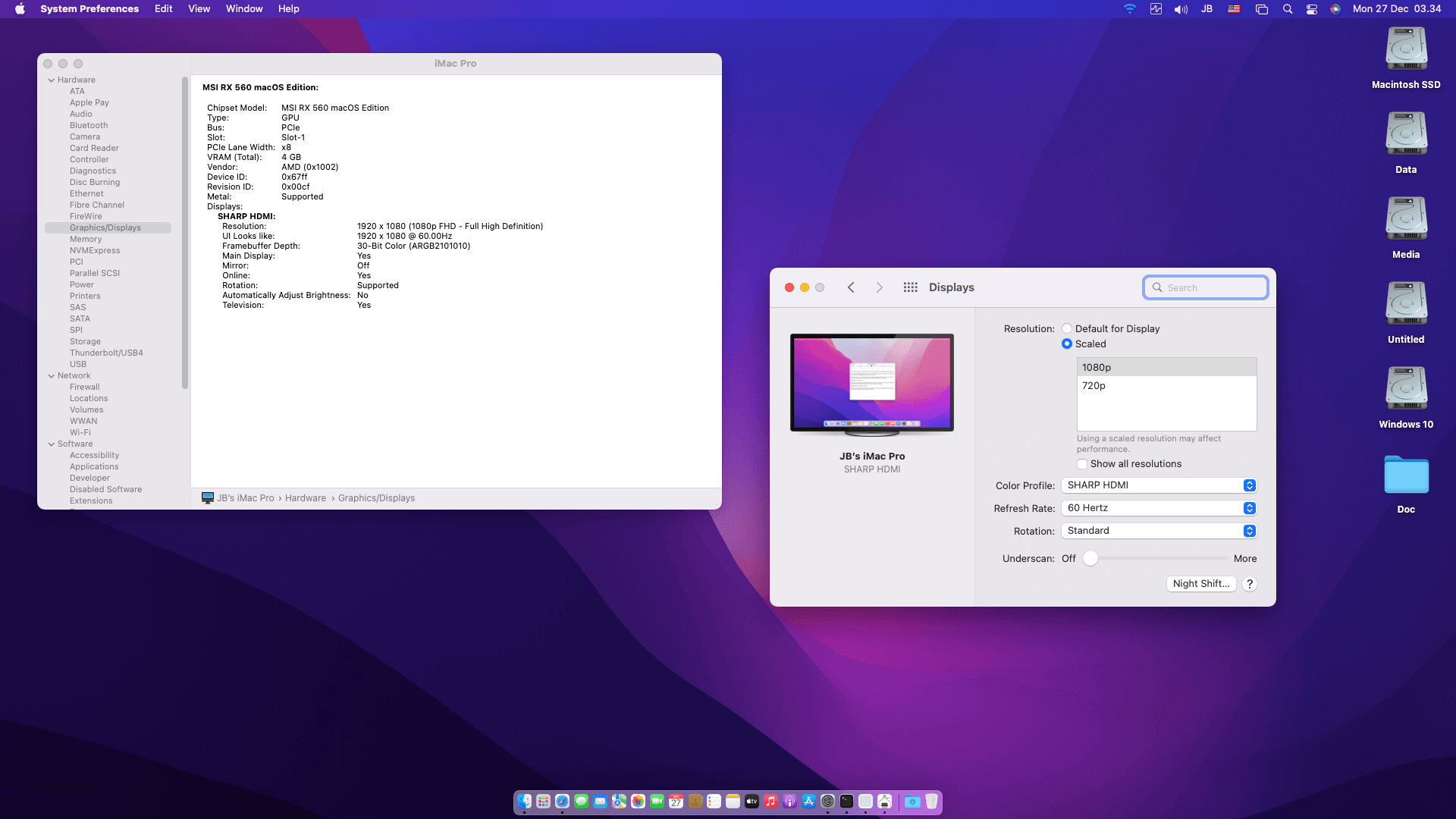This screenshot has height=819, width=1456.
Task: Open Music app in the Dock
Action: tap(771, 802)
